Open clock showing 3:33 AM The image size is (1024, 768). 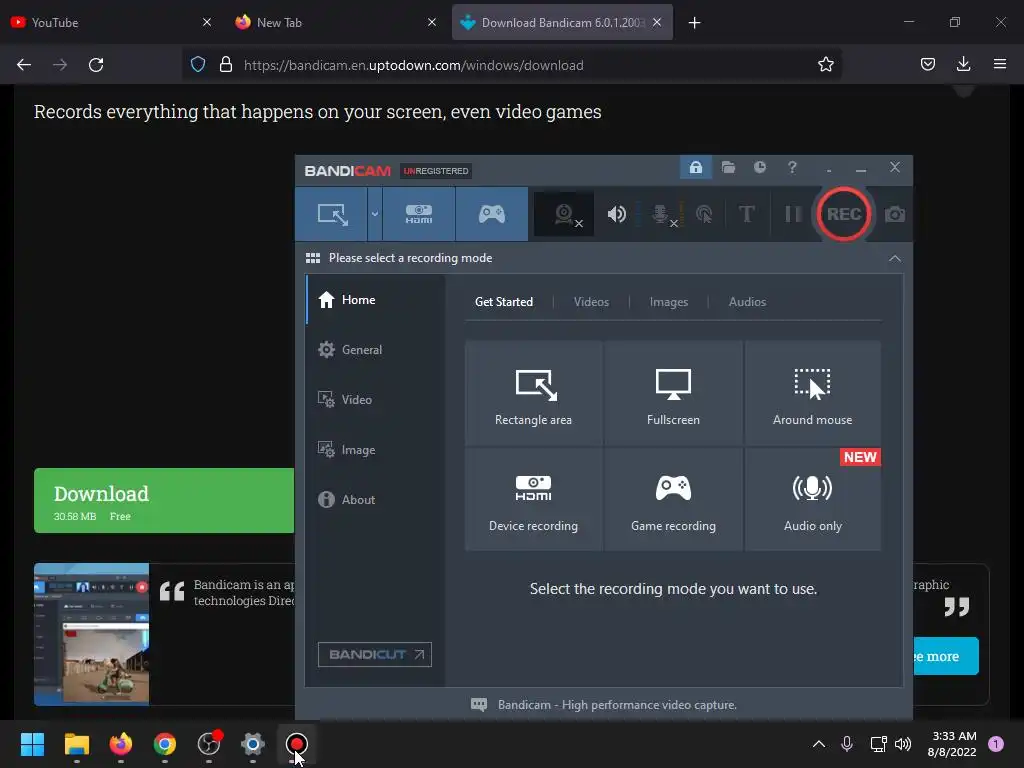click(954, 744)
